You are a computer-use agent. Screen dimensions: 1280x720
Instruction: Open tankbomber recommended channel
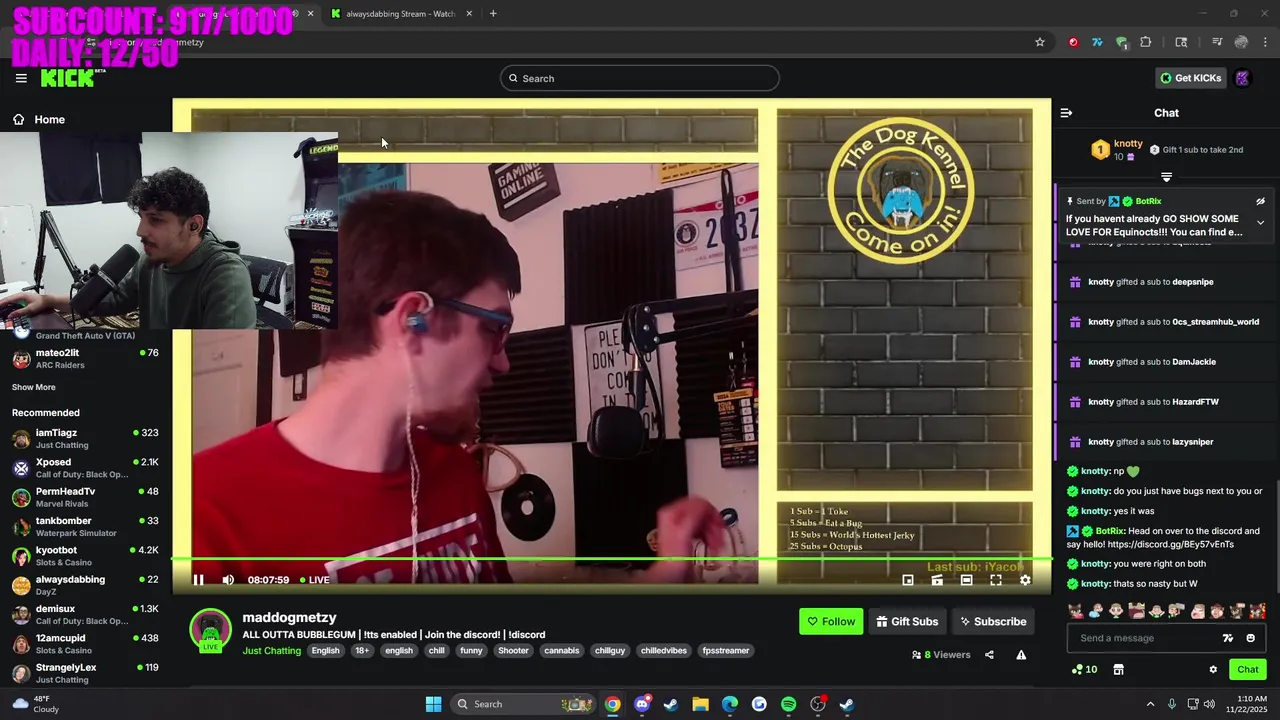click(86, 526)
